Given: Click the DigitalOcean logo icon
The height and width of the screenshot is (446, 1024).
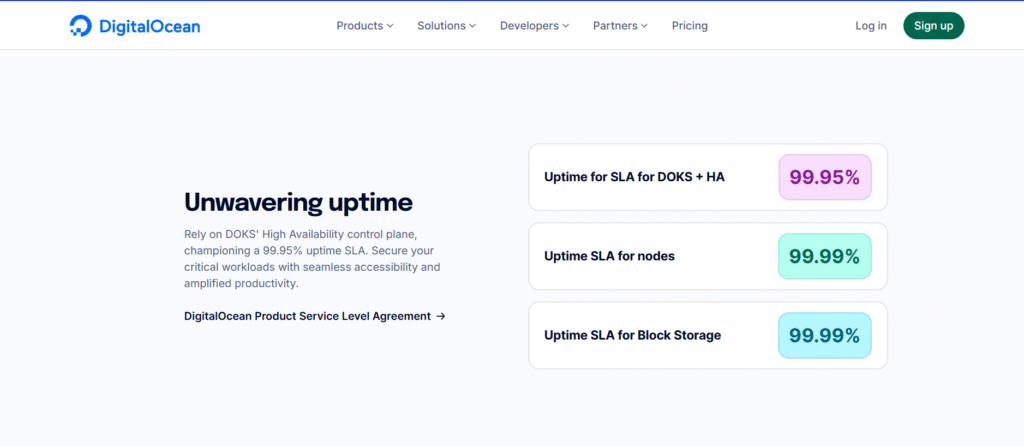Looking at the screenshot, I should (x=81, y=26).
